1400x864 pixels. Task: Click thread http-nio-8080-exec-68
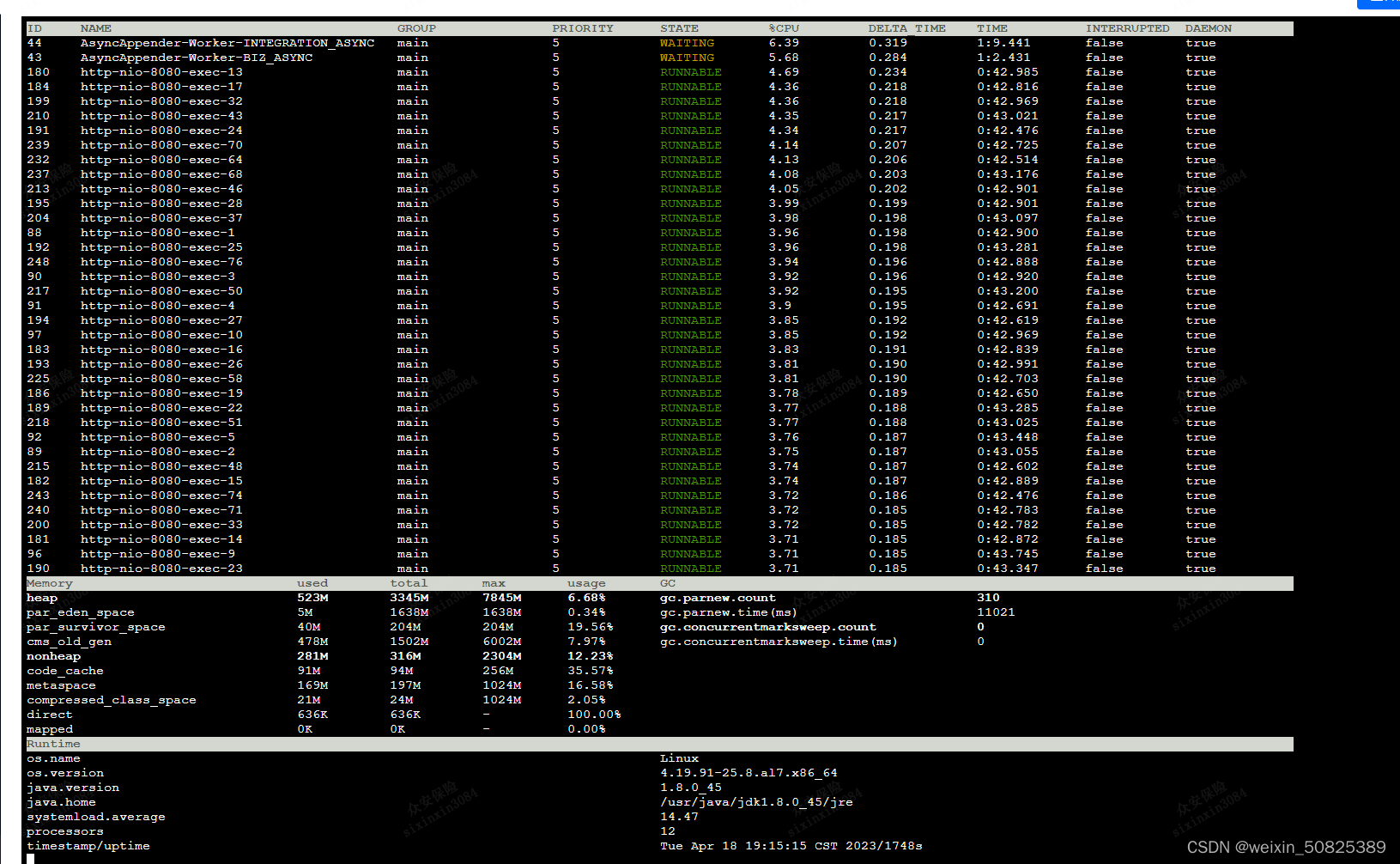pyautogui.click(x=161, y=174)
